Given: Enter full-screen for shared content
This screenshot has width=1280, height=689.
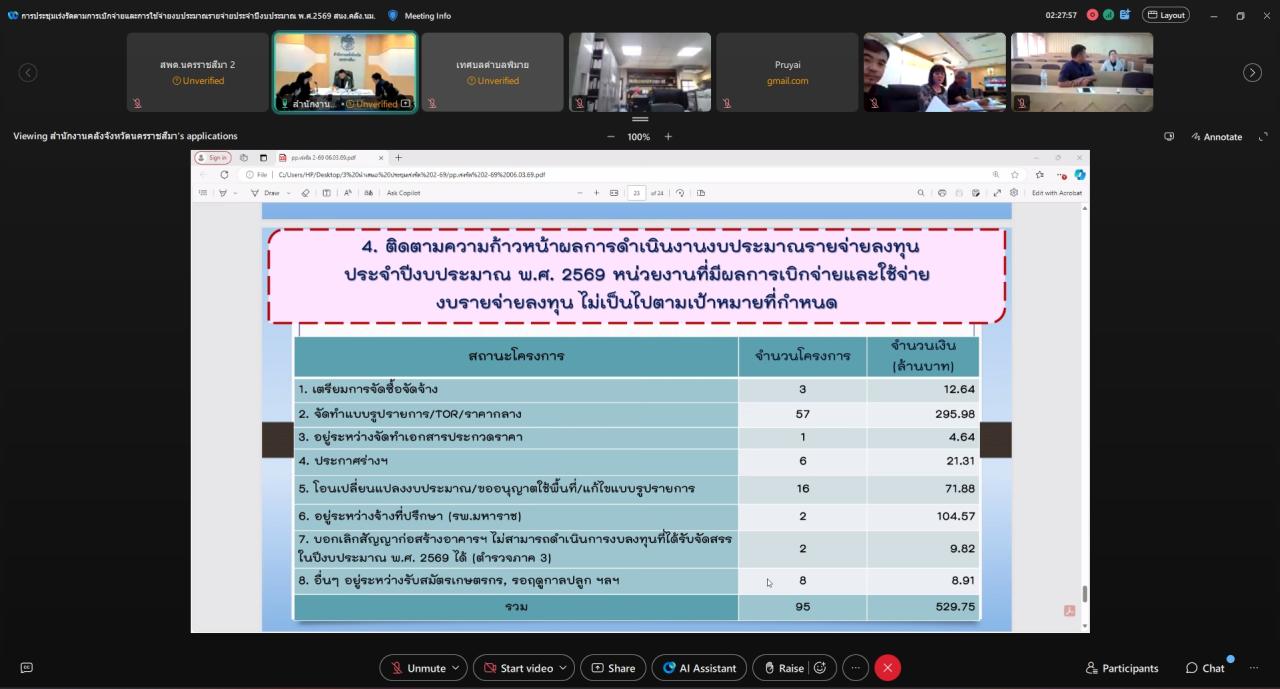Looking at the screenshot, I should [1263, 137].
